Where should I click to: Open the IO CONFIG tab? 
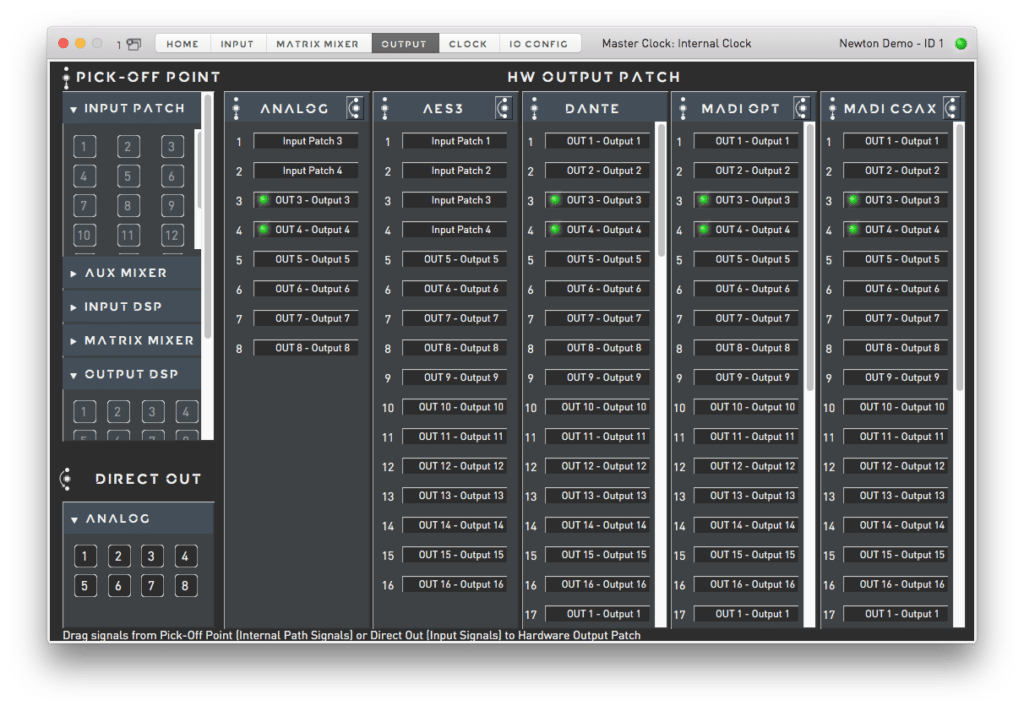[x=538, y=44]
